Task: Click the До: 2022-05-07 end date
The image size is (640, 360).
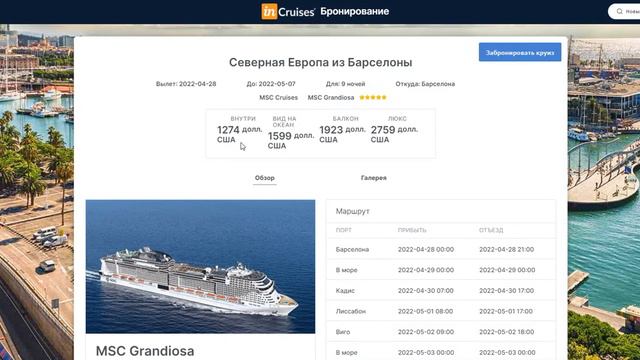Action: coord(271,84)
